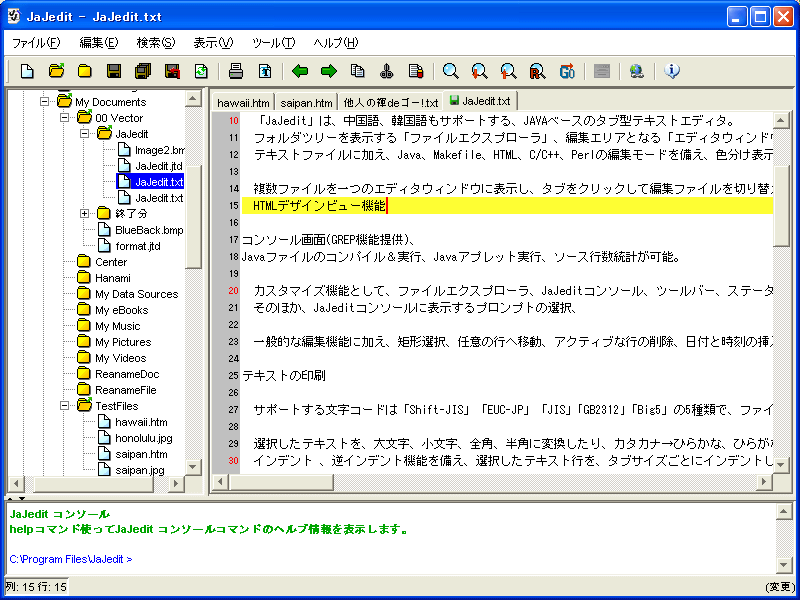800x600 pixels.
Task: Print the text using the printer icon
Action: click(236, 71)
